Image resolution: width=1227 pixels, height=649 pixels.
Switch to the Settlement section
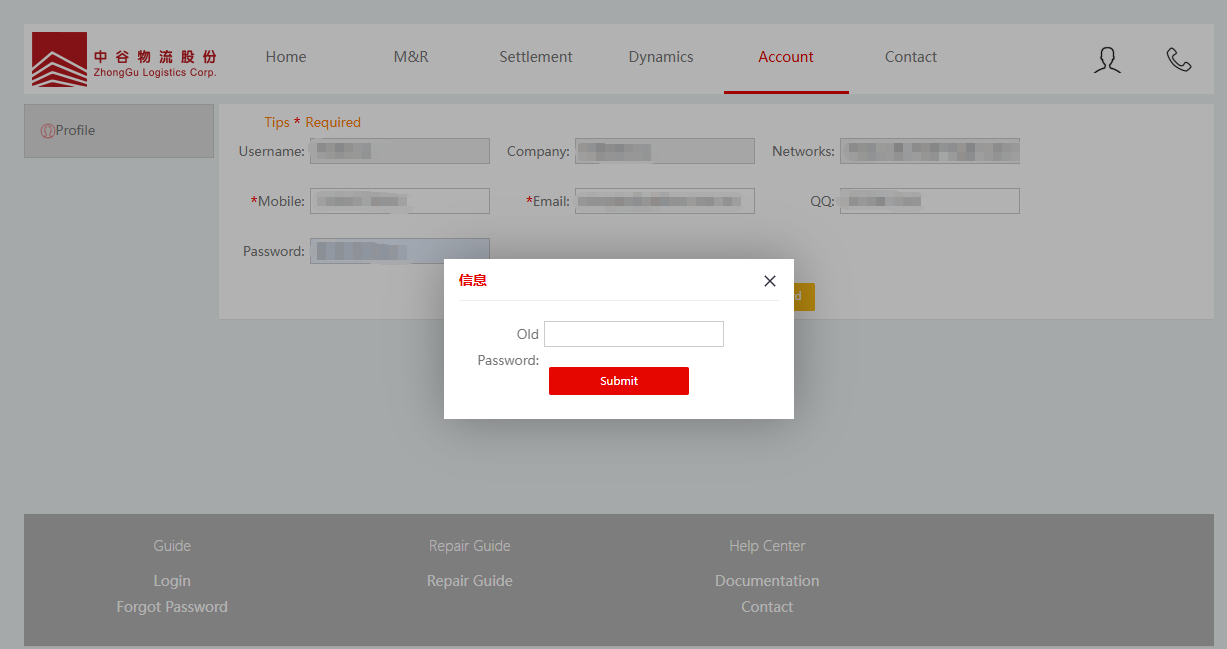[536, 57]
